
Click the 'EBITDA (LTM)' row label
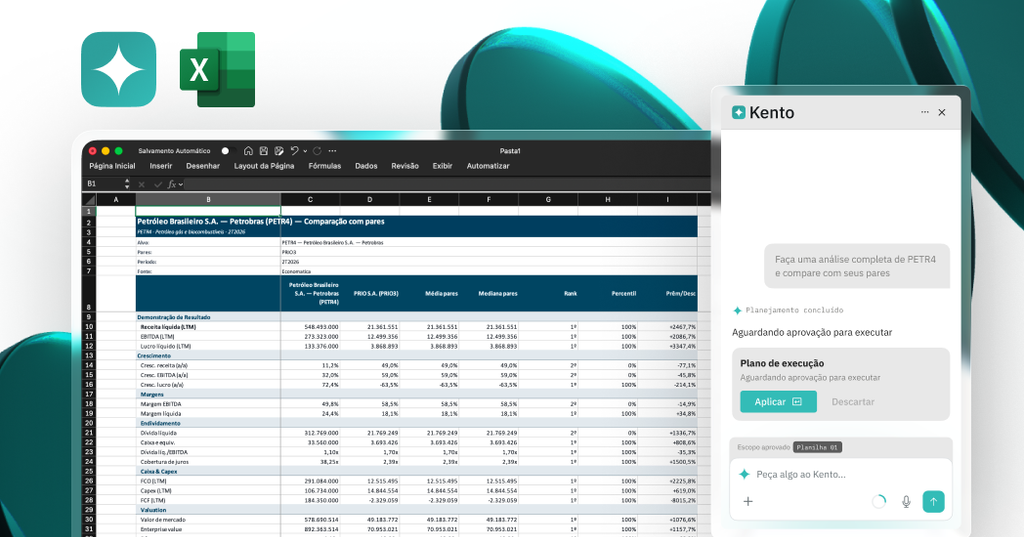coord(157,336)
